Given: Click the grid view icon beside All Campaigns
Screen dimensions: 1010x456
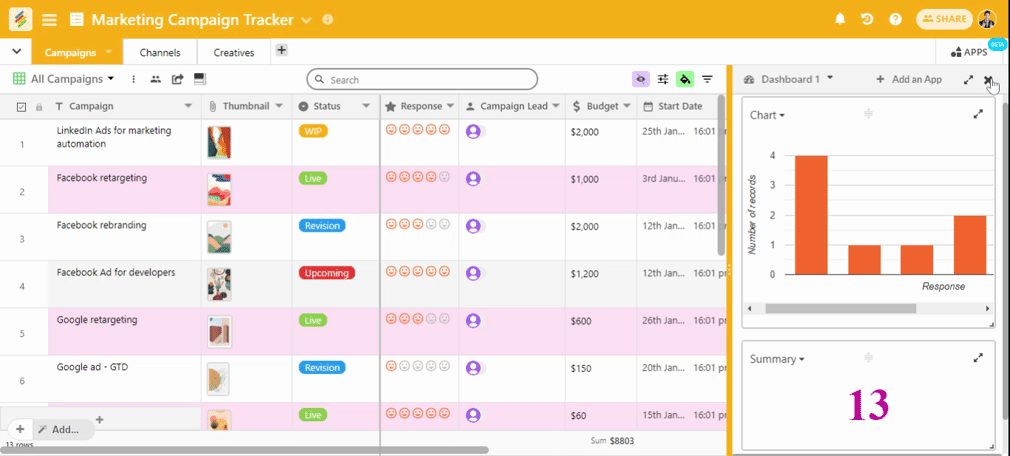Looking at the screenshot, I should tap(19, 79).
